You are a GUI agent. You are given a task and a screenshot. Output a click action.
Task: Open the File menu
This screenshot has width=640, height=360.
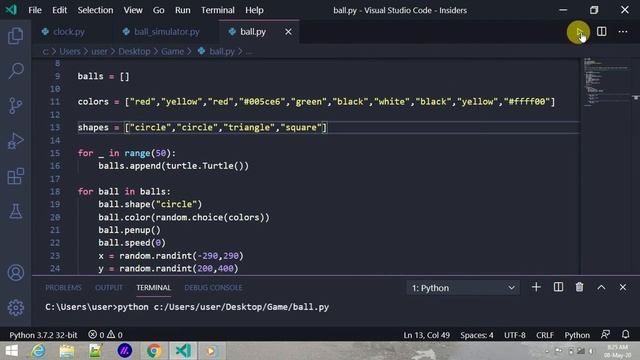click(x=35, y=10)
